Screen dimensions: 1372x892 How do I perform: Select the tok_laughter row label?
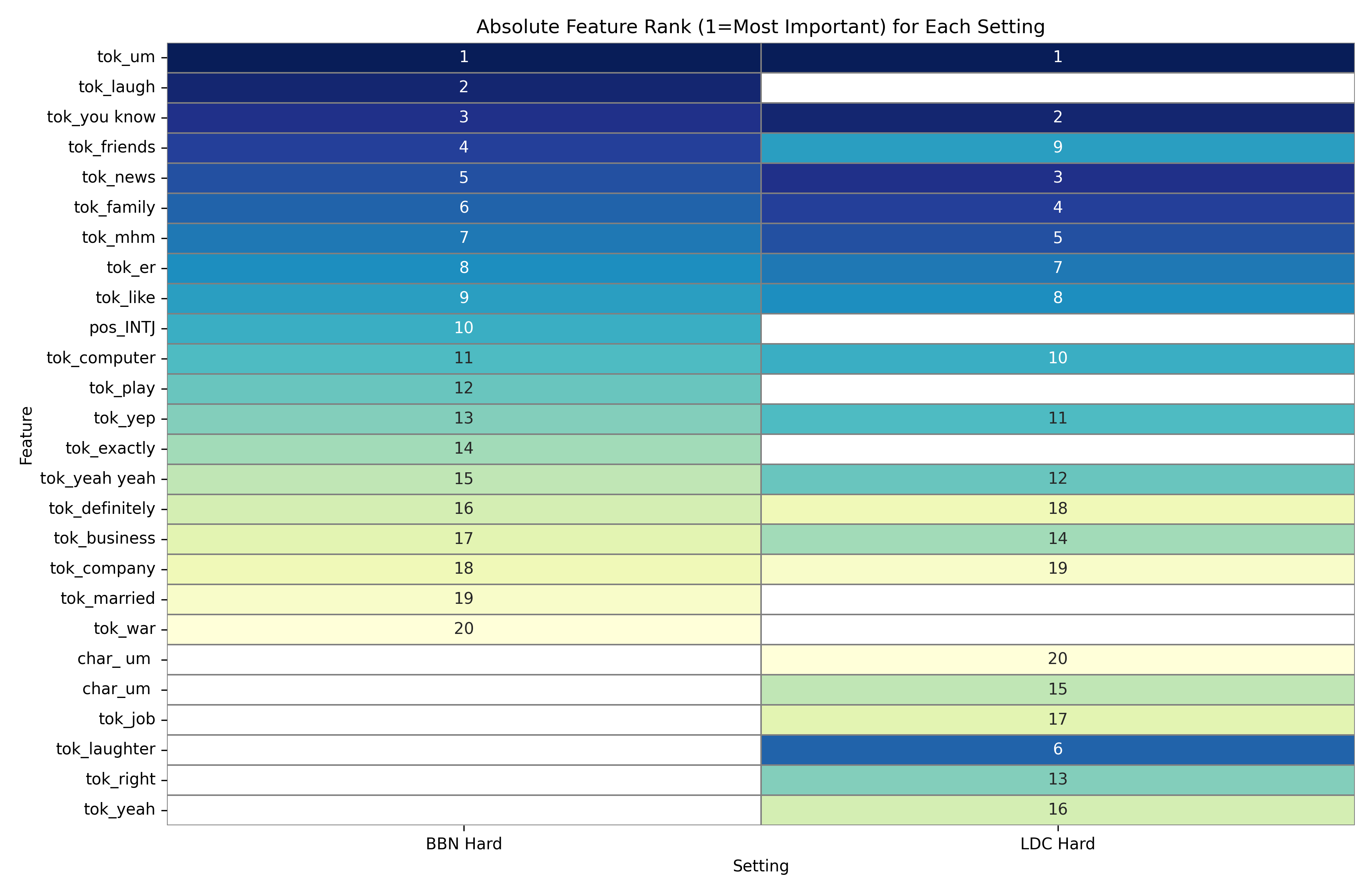pyautogui.click(x=106, y=749)
